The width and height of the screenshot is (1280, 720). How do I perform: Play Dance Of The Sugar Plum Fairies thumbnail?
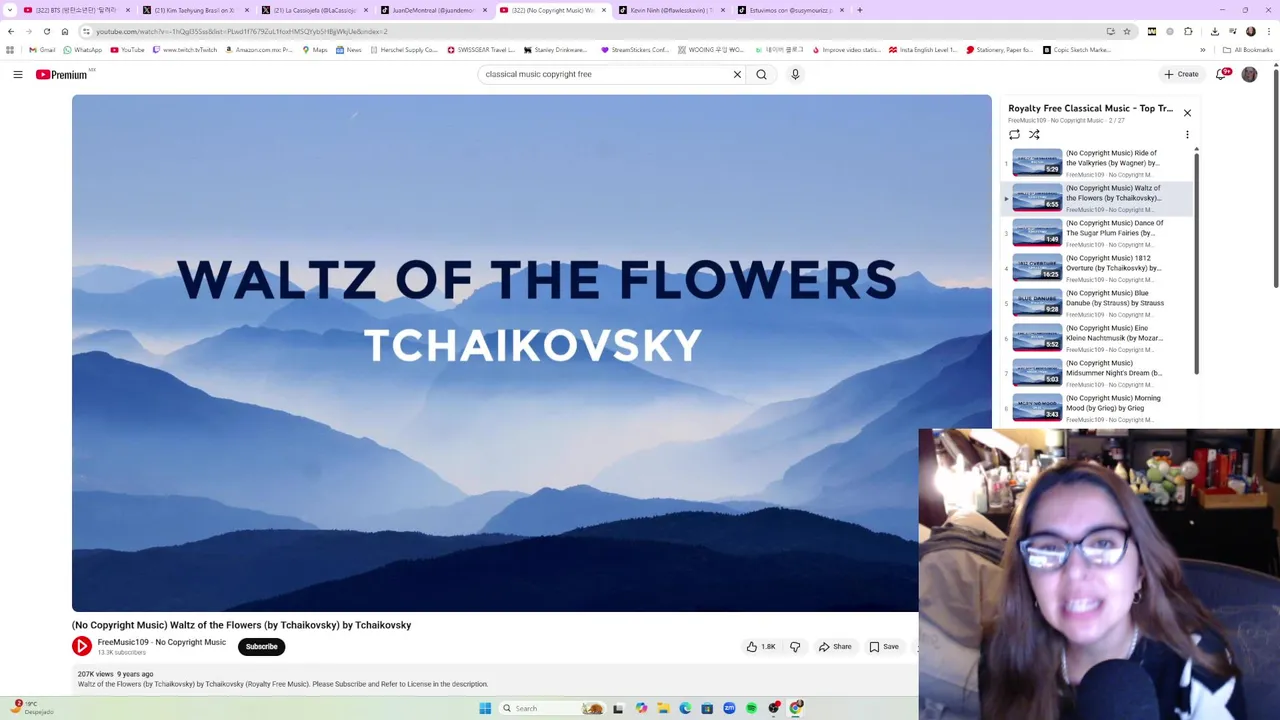pyautogui.click(x=1037, y=233)
